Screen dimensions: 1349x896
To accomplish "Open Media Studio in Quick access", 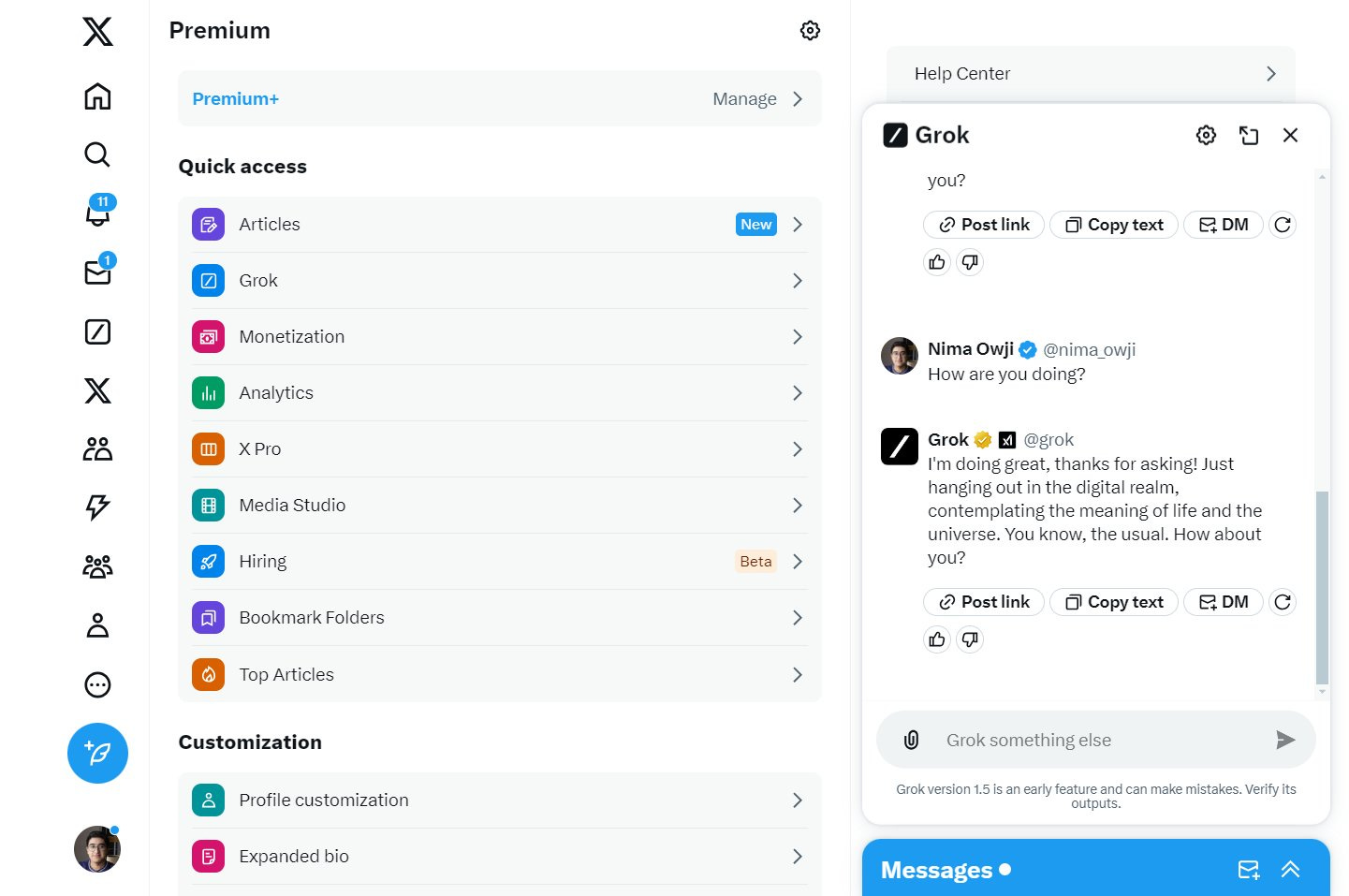I will click(x=500, y=506).
